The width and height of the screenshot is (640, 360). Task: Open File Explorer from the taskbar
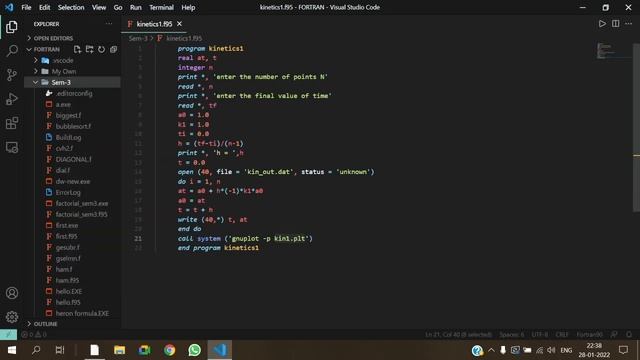click(120, 350)
